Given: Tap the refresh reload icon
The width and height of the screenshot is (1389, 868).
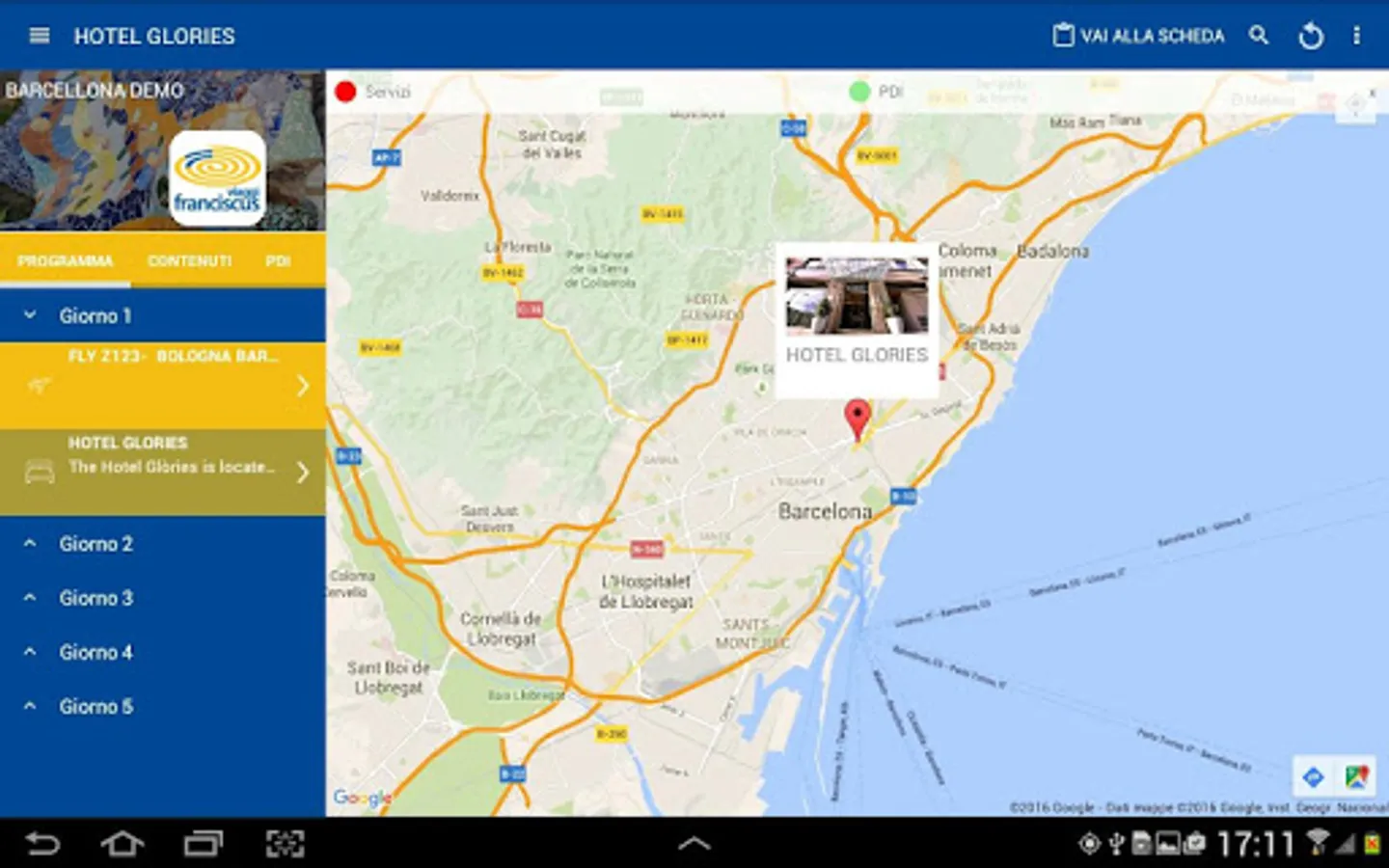Looking at the screenshot, I should (1311, 37).
